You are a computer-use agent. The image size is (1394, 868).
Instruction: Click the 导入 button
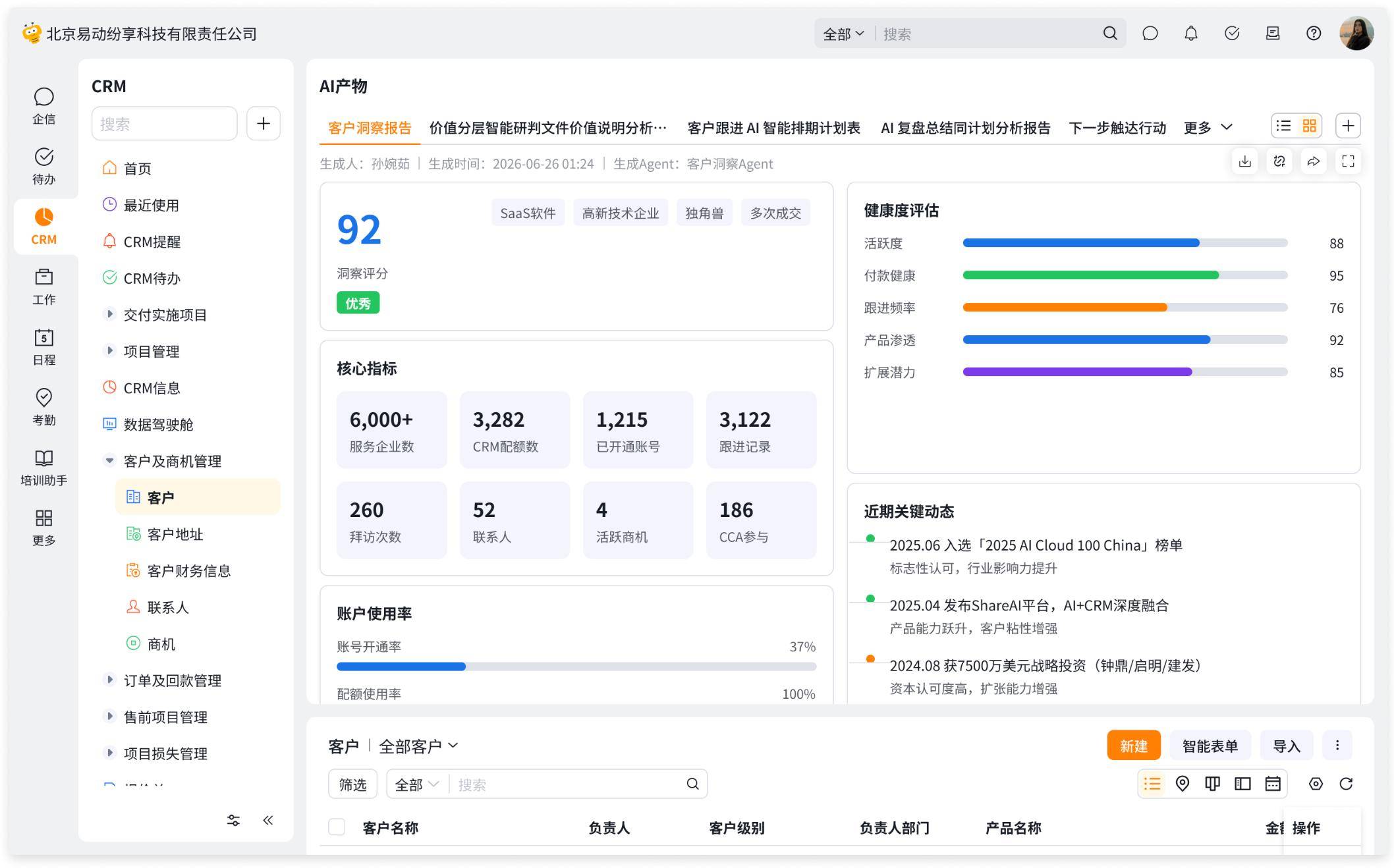(x=1286, y=746)
